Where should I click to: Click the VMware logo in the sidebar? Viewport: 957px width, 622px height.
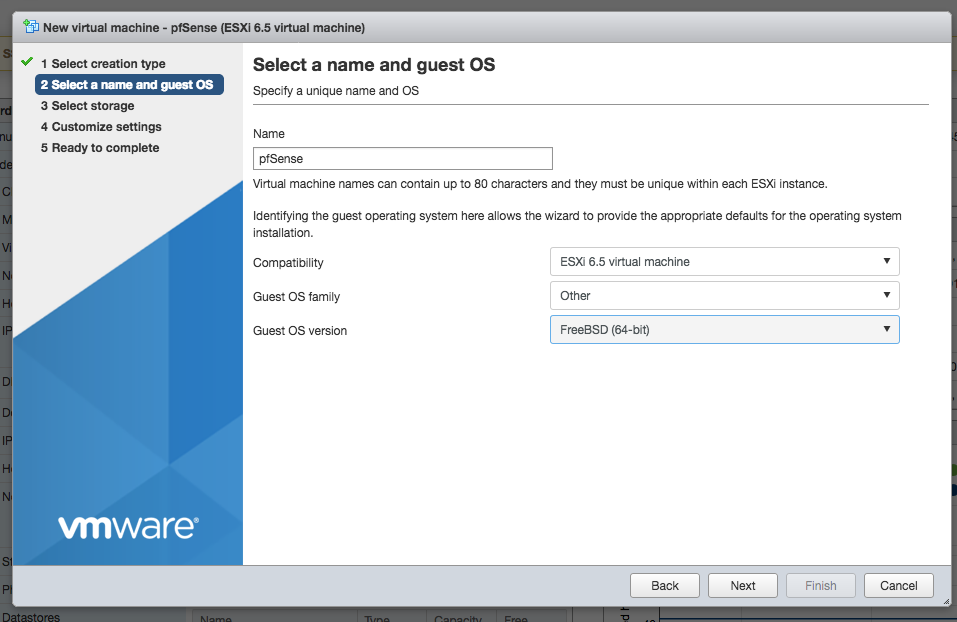127,527
